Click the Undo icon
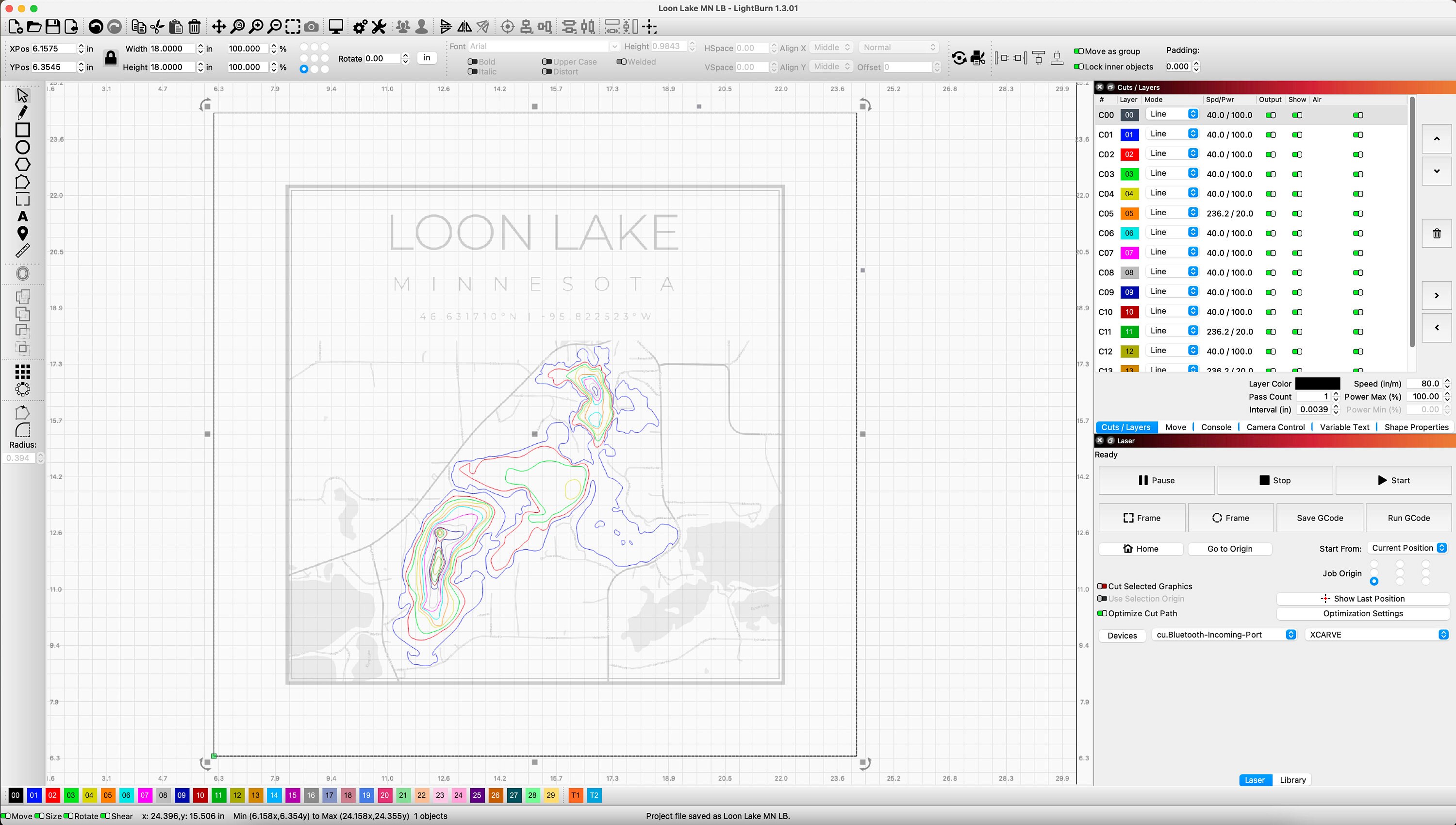 point(96,27)
